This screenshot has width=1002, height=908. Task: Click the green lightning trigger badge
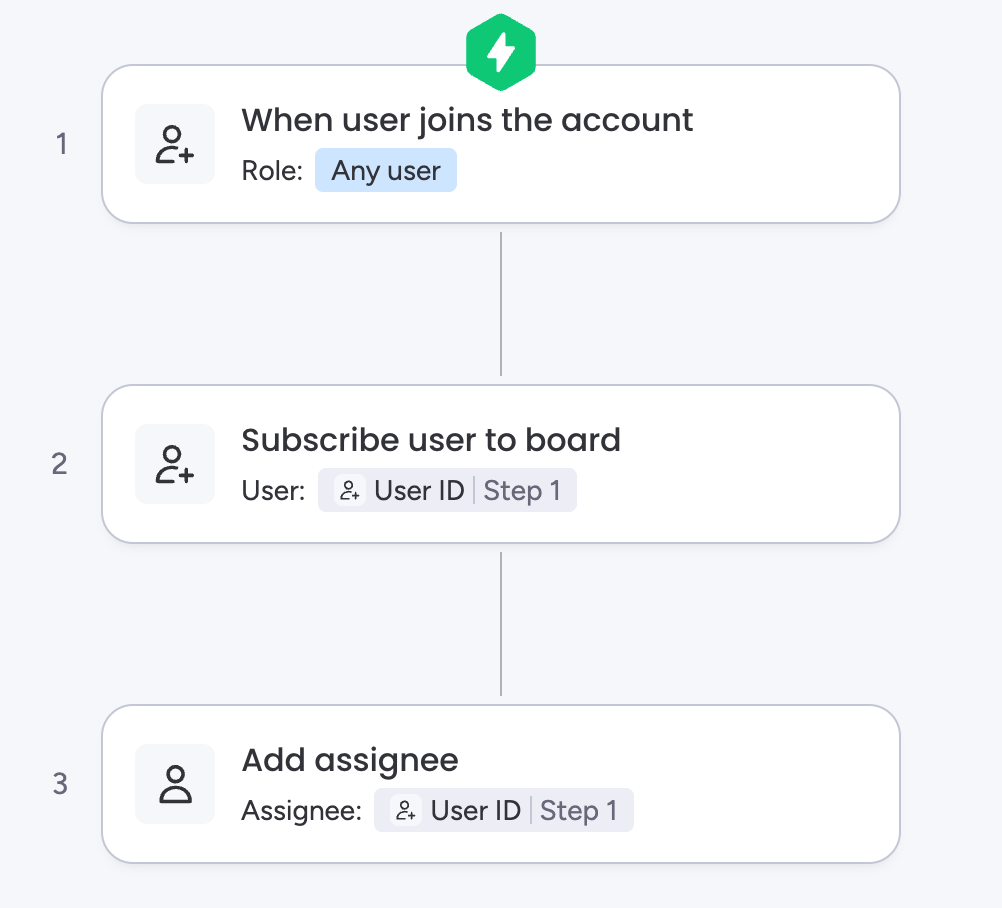coord(501,53)
